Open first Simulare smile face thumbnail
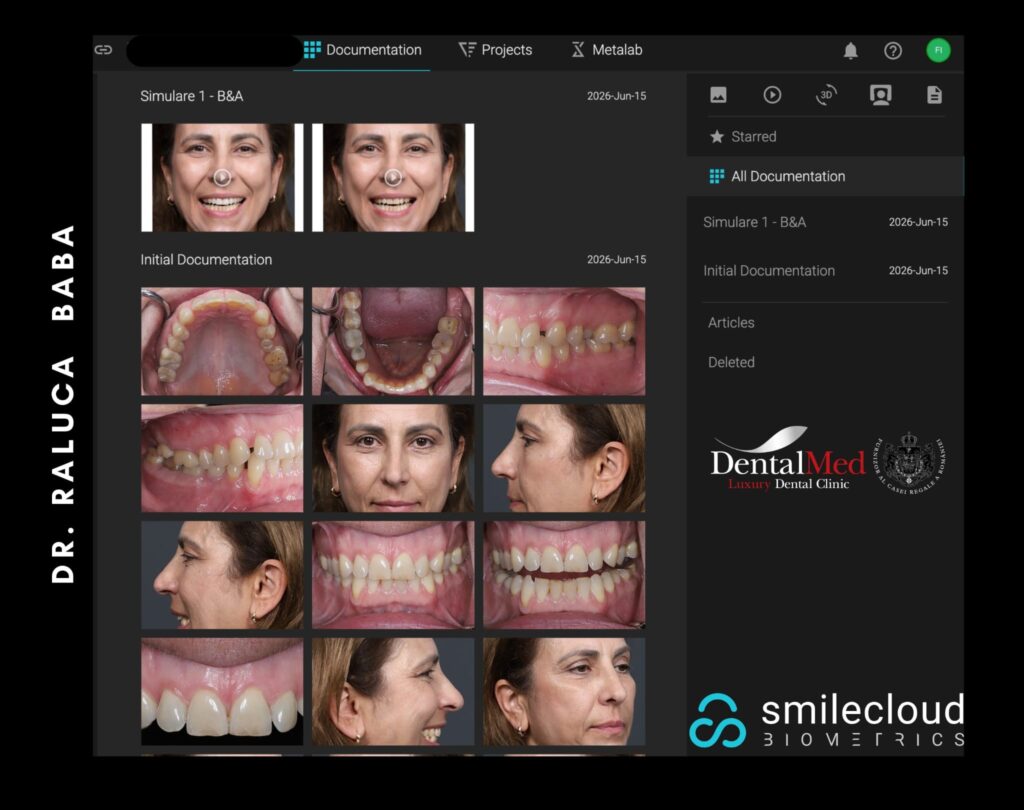 (x=222, y=178)
